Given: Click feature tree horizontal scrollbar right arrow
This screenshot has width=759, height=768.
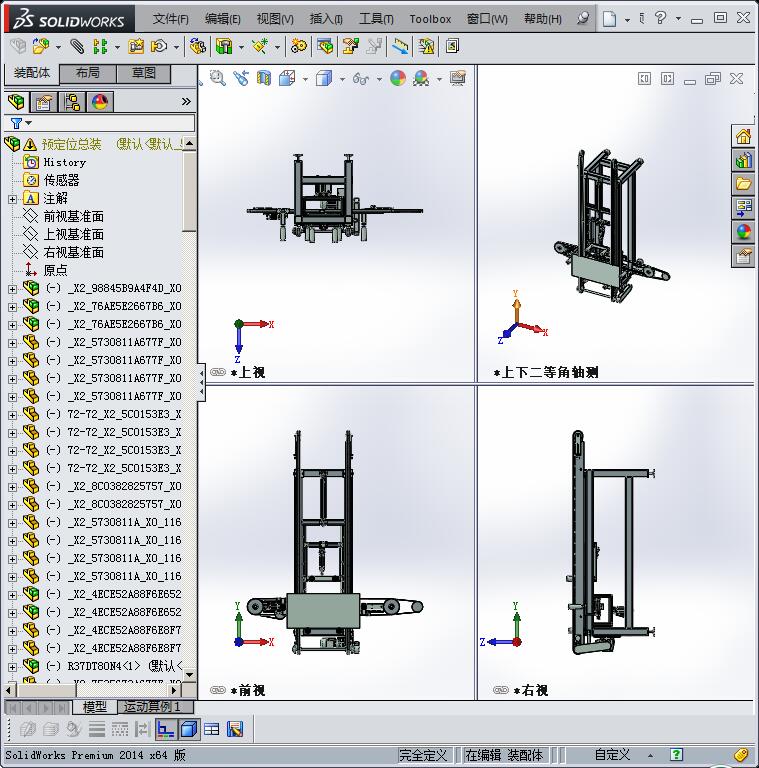Looking at the screenshot, I should (174, 690).
